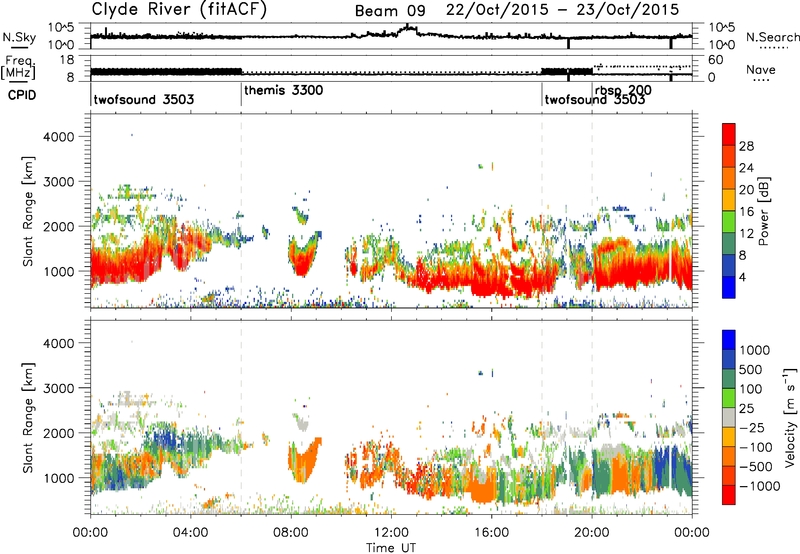
Task: Click the 'Beam 09' label
Action: (390, 11)
